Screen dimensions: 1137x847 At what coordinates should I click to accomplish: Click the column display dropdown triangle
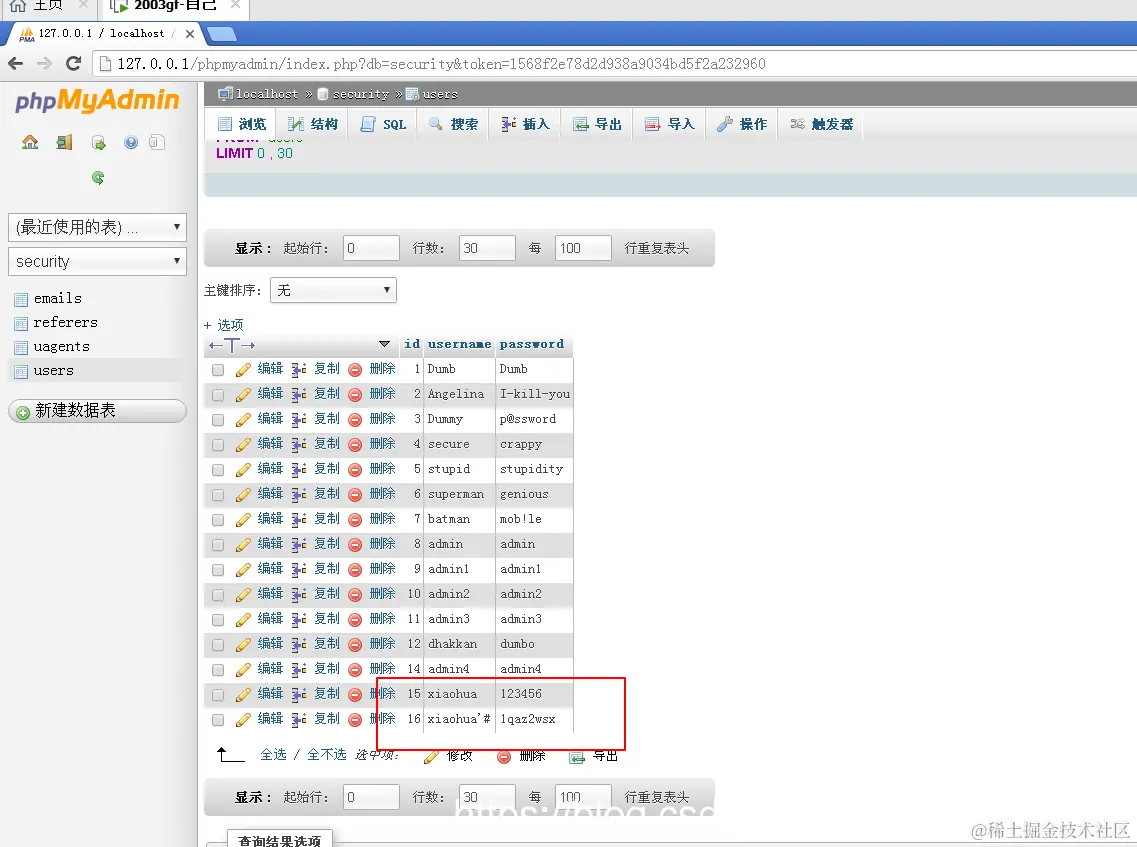pyautogui.click(x=384, y=344)
